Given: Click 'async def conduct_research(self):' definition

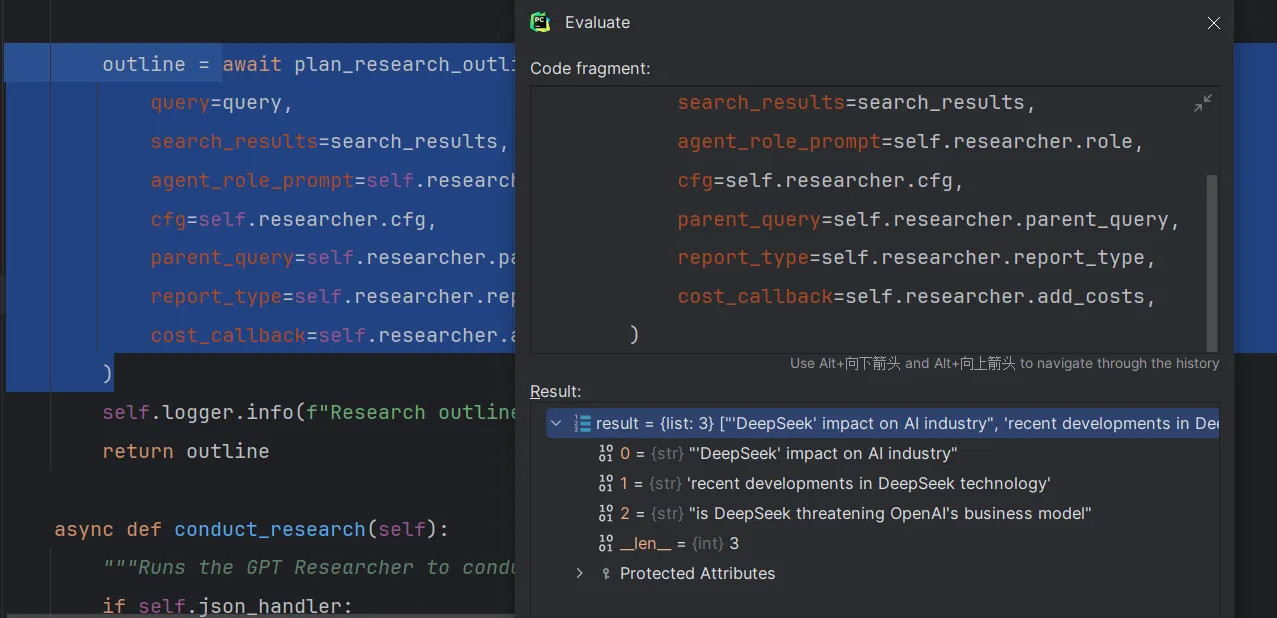Looking at the screenshot, I should [x=252, y=530].
